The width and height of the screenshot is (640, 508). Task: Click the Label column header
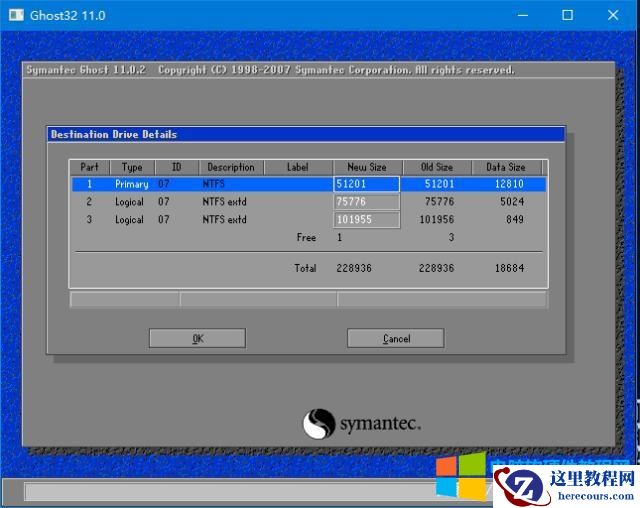pos(298,167)
